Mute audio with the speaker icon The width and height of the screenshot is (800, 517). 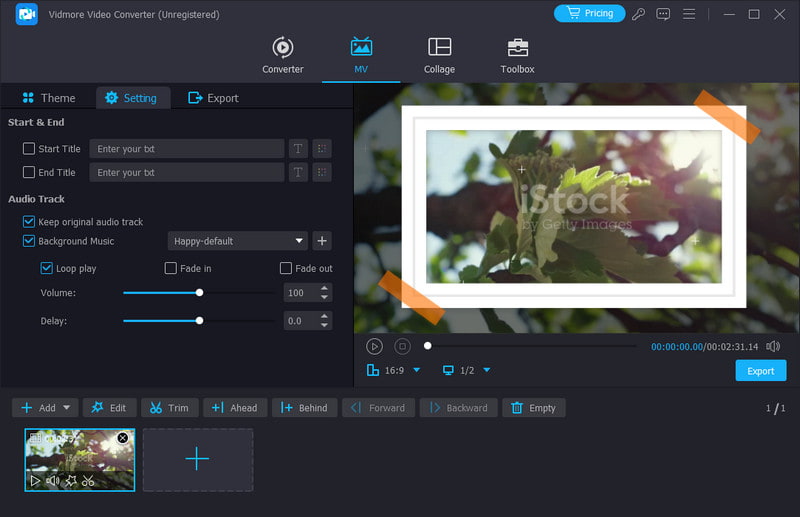click(772, 346)
